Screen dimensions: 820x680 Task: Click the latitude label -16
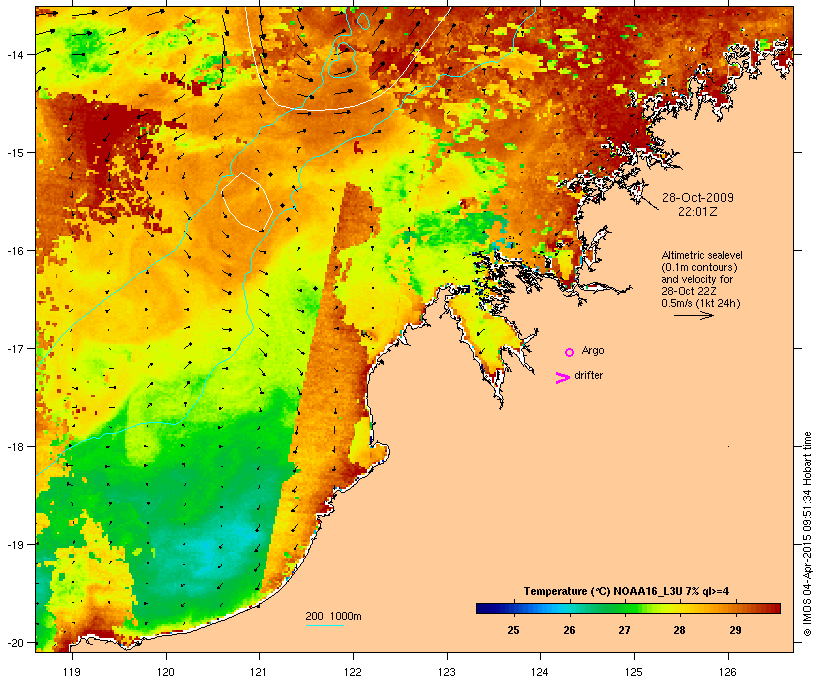click(x=14, y=251)
